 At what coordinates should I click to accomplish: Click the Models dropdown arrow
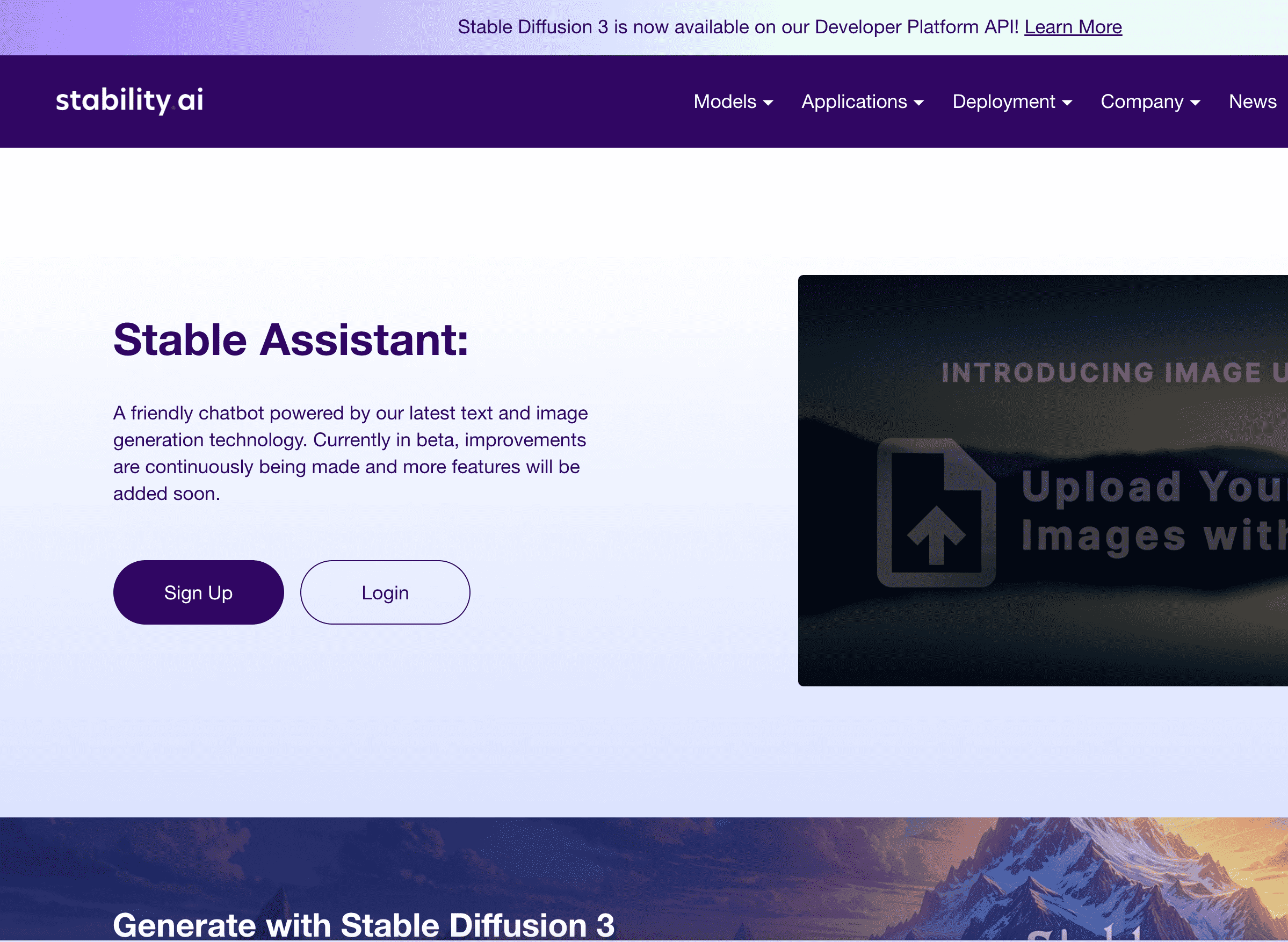tap(768, 103)
